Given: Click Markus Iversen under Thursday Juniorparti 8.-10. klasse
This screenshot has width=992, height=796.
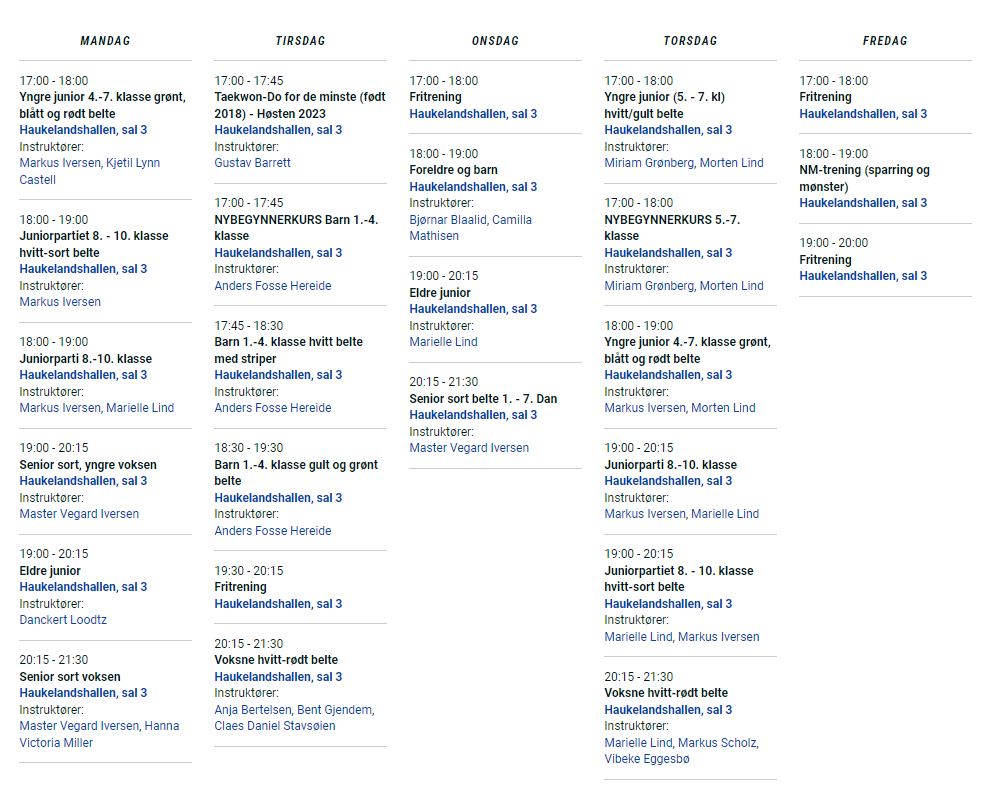Looking at the screenshot, I should pos(645,514).
